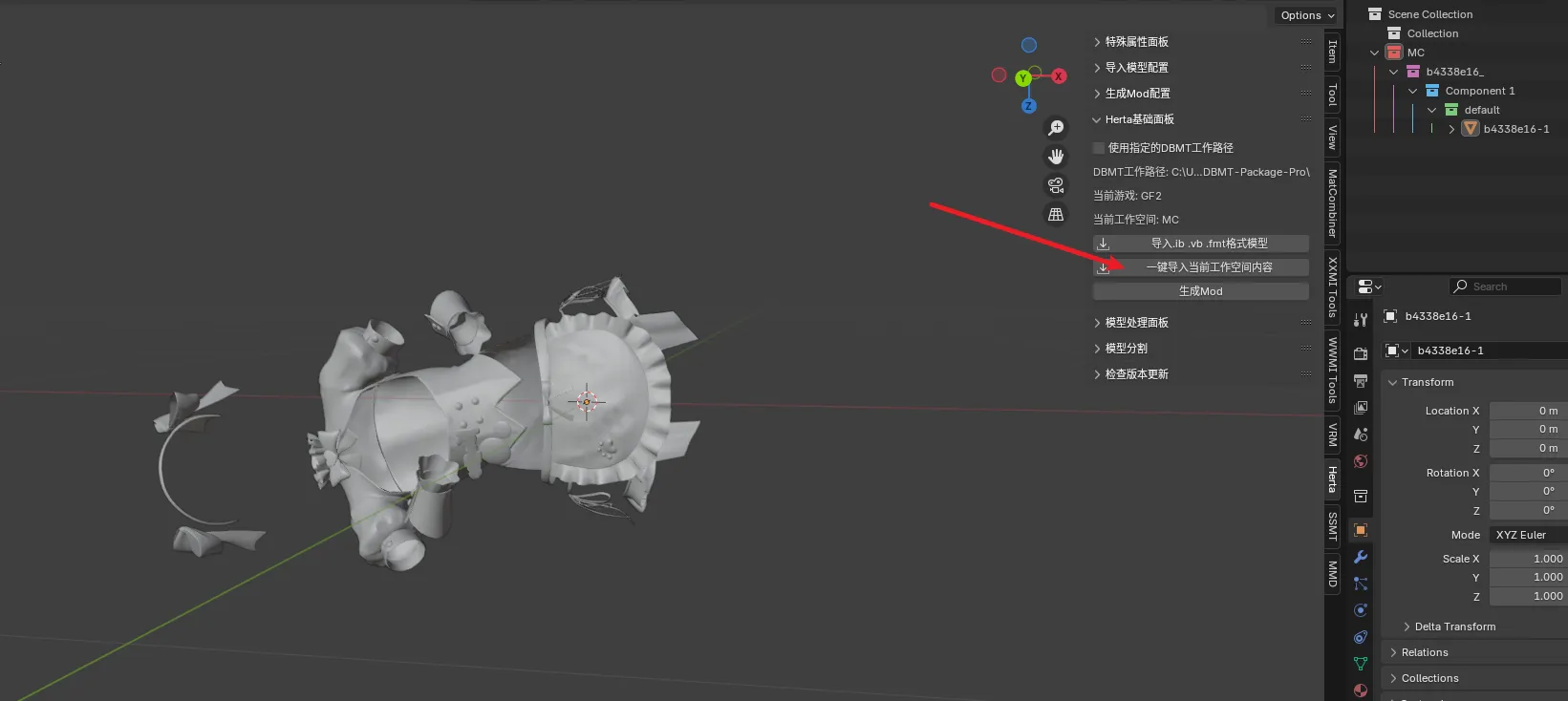Open the Render properties tab icon
The height and width of the screenshot is (701, 1568).
(x=1361, y=353)
